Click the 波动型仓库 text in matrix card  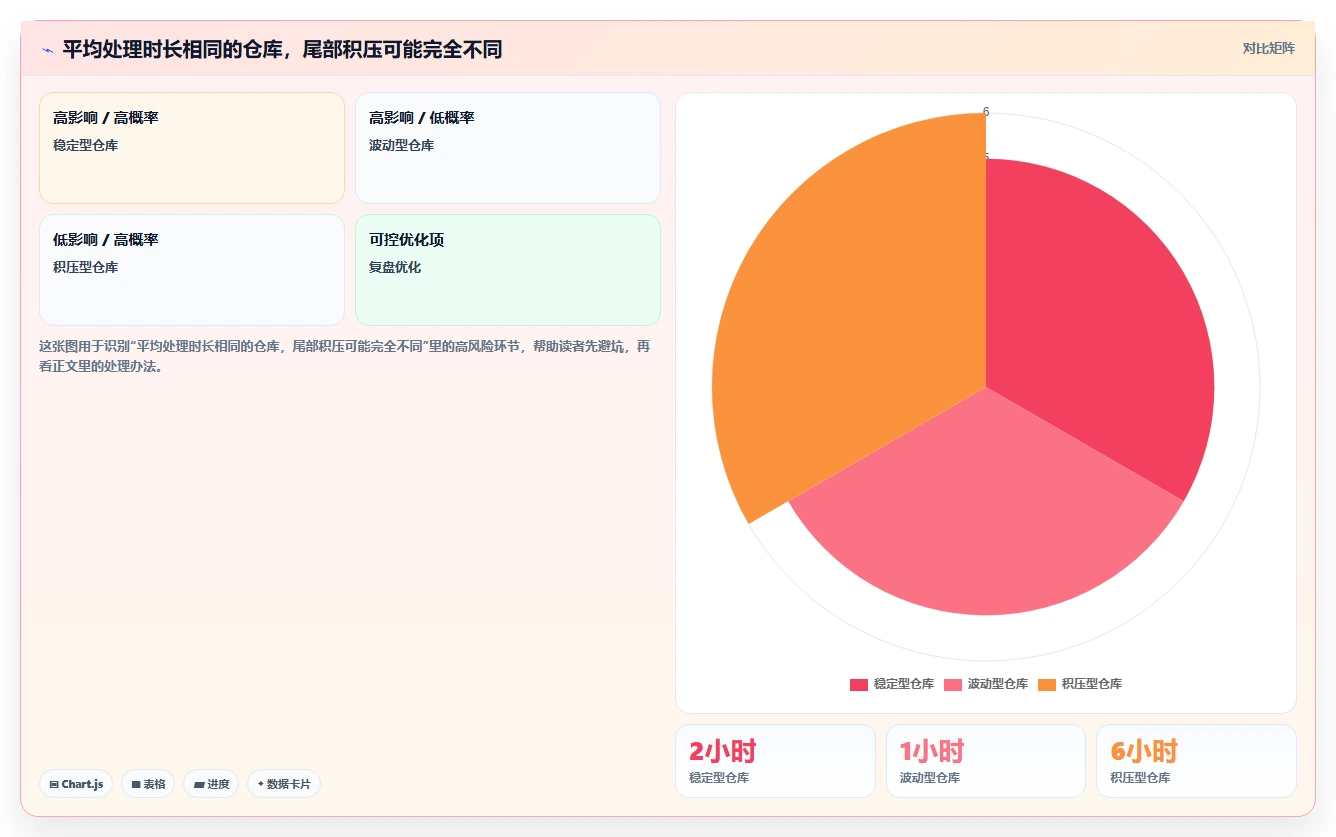tap(401, 145)
